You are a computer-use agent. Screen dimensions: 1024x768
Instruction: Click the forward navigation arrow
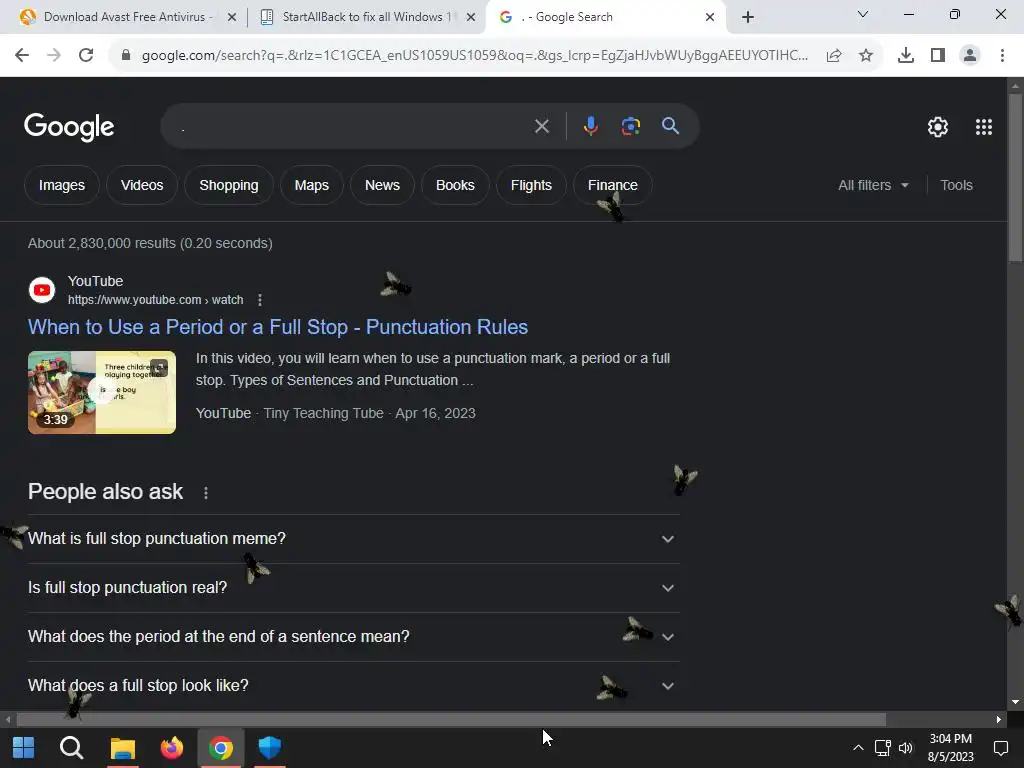coord(54,56)
